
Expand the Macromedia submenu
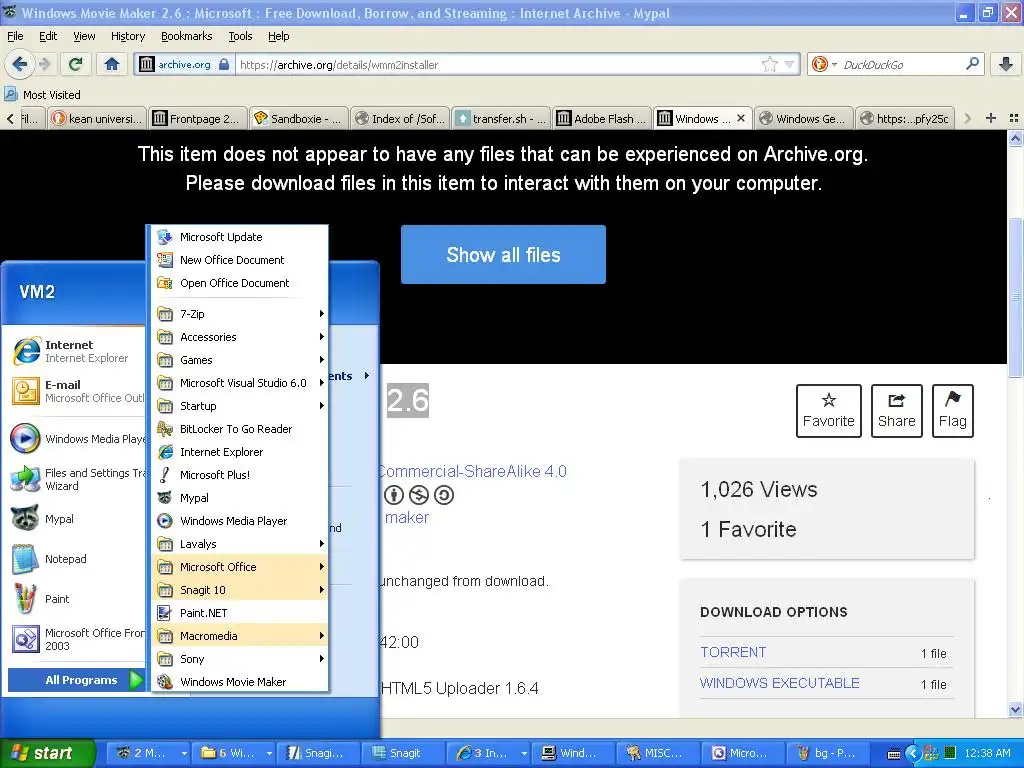point(240,635)
